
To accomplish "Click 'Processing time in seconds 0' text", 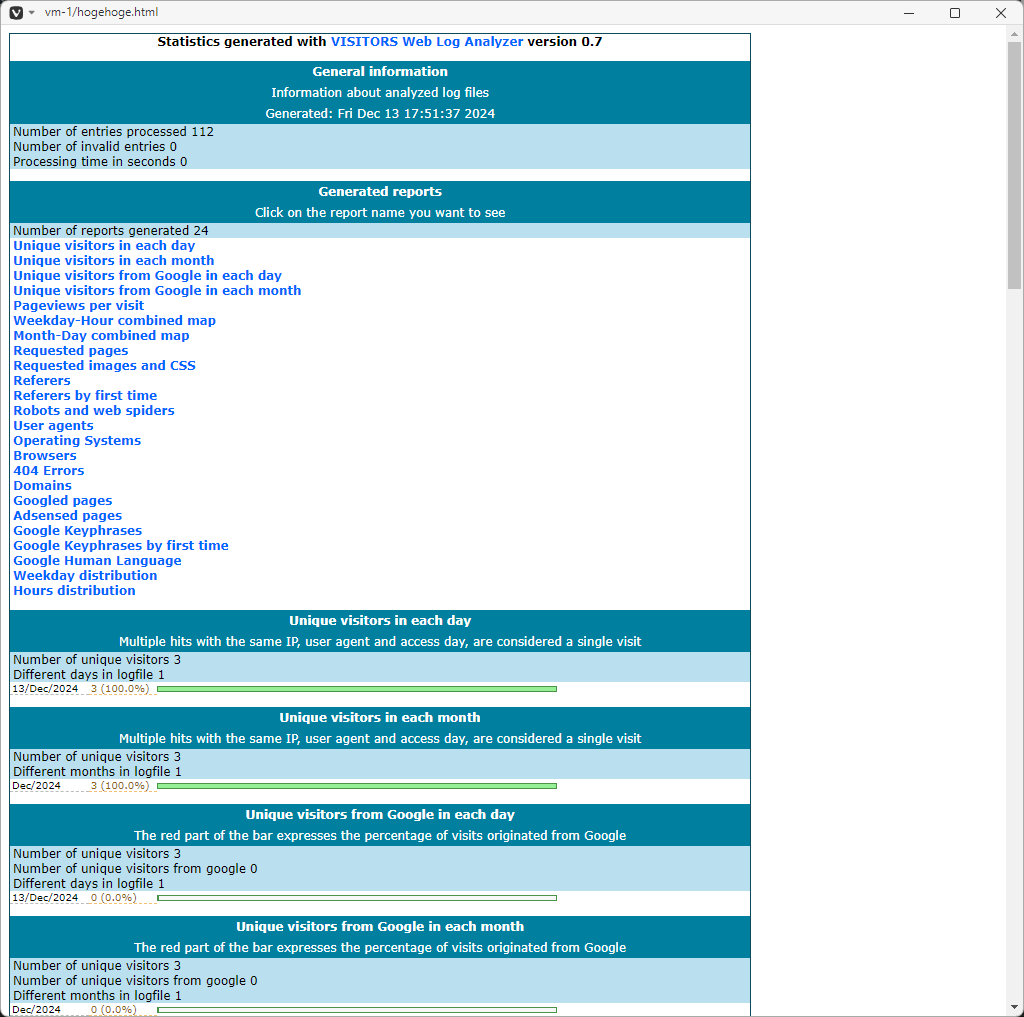I will [100, 162].
